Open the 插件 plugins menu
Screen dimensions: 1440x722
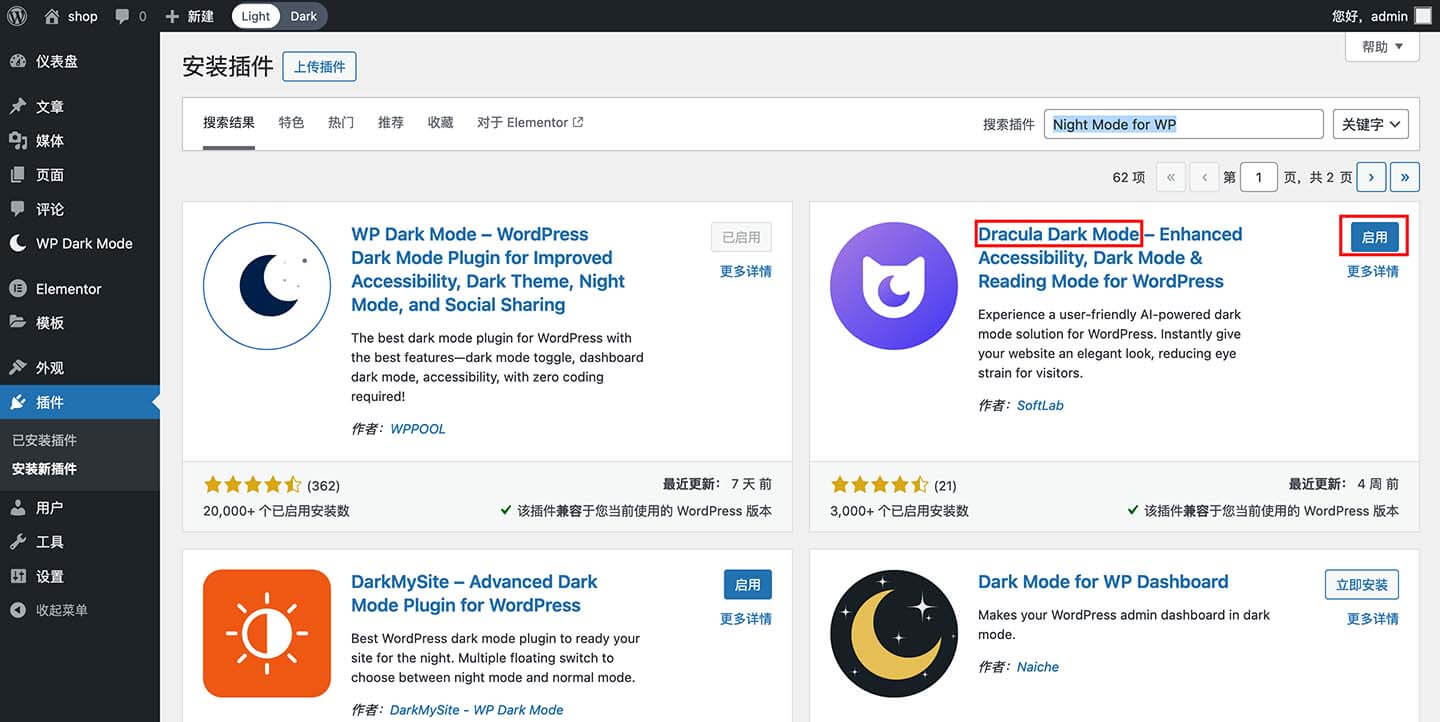[x=80, y=402]
